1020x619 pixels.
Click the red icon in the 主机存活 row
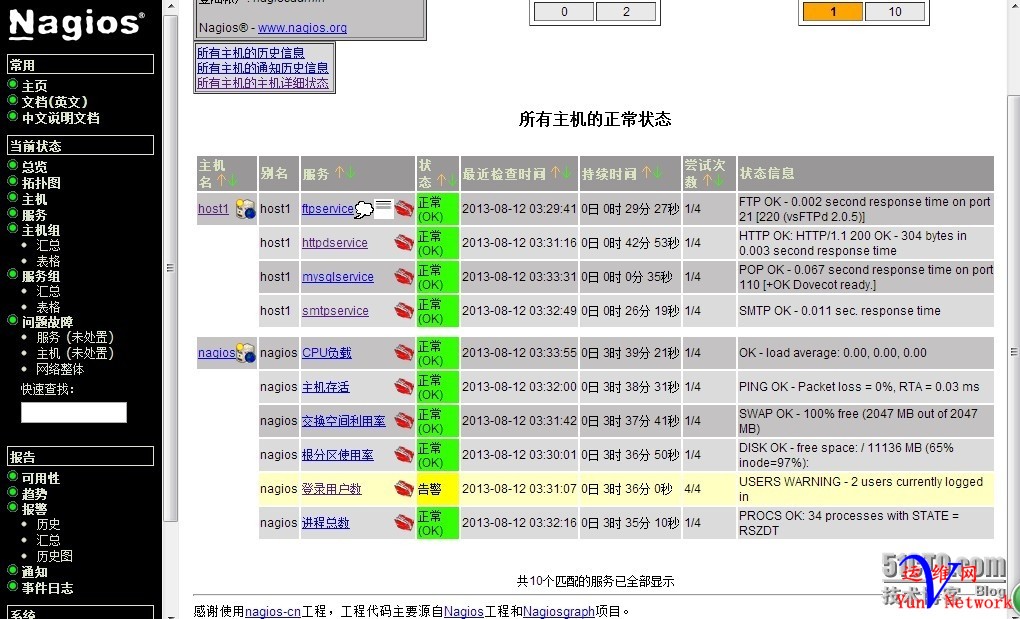click(404, 387)
